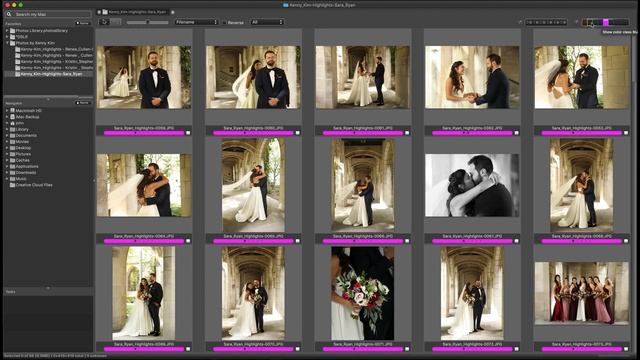Select the Kenny_Kim-Highlights-Sara_Ryan favorite folder
The height and width of the screenshot is (360, 640).
pos(49,74)
